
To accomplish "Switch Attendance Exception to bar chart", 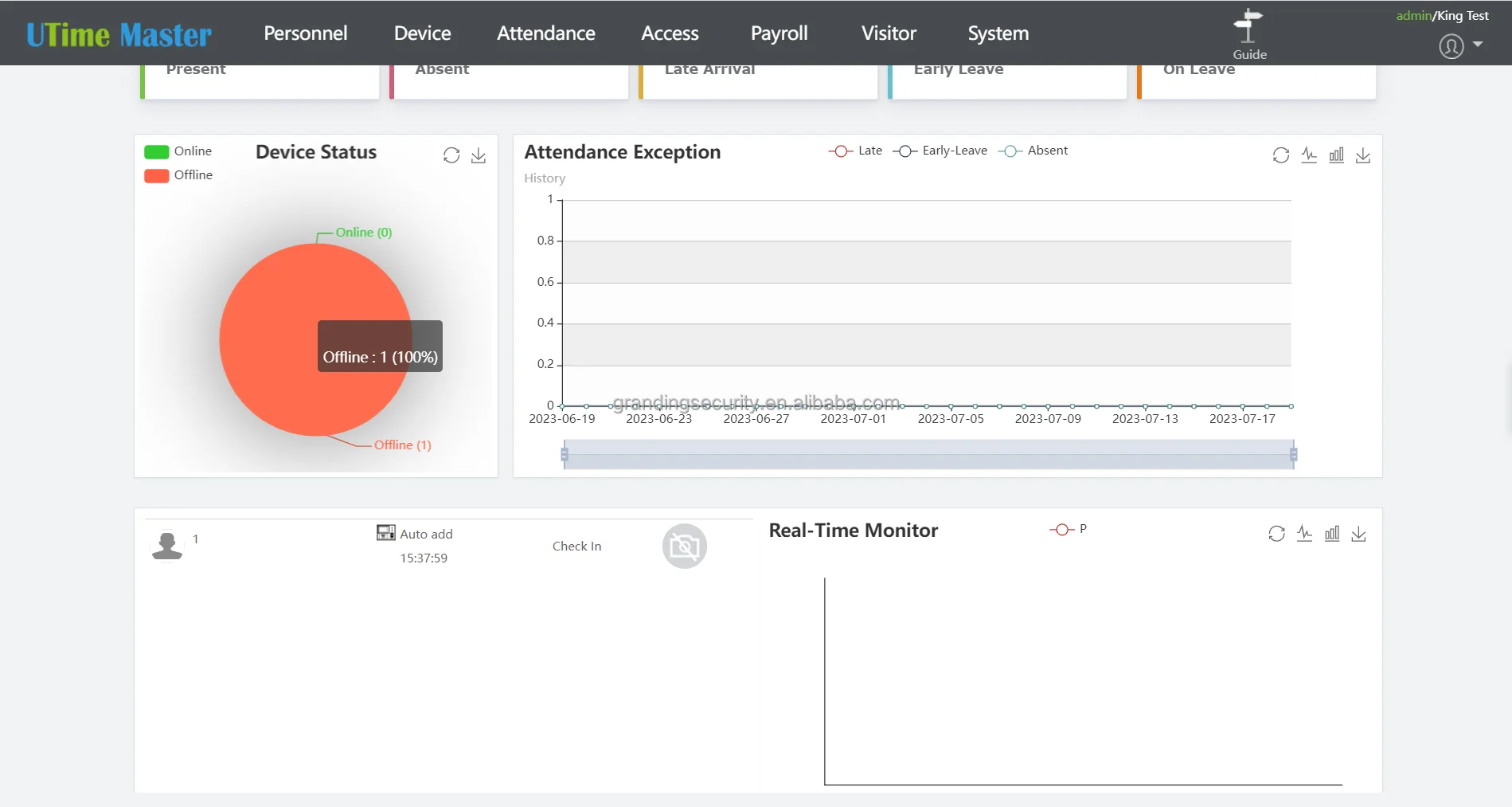I will tap(1336, 155).
